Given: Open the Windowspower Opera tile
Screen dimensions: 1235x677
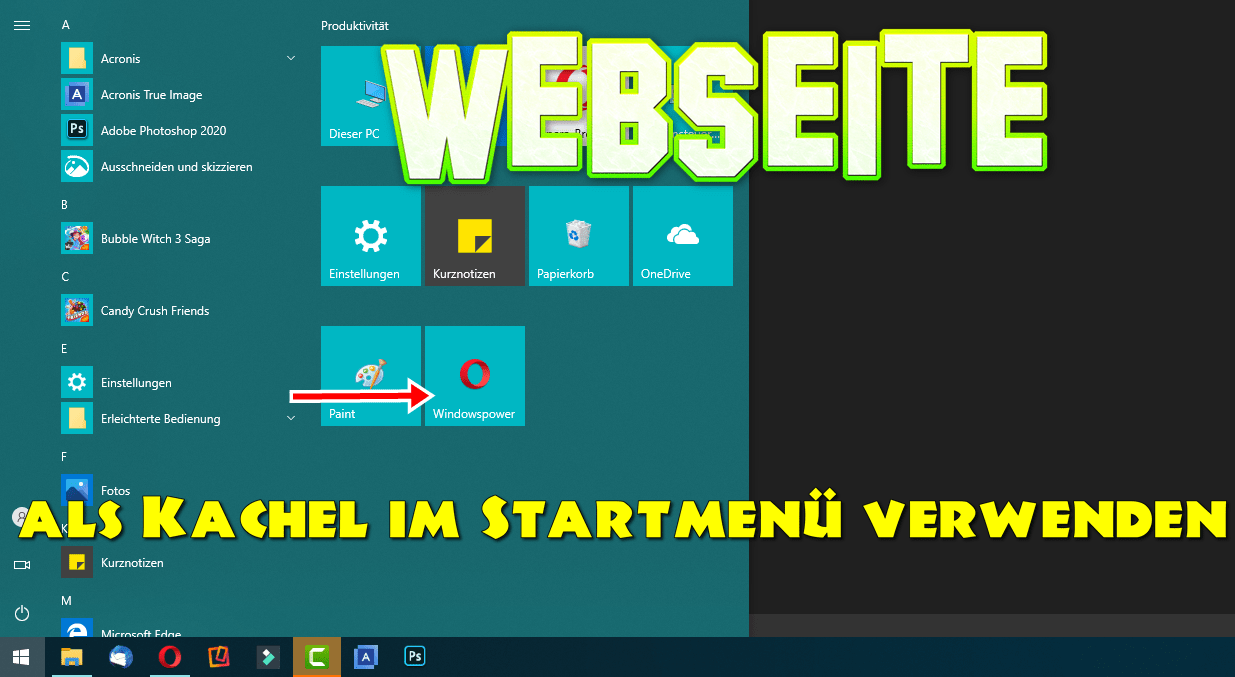Looking at the screenshot, I should click(475, 376).
